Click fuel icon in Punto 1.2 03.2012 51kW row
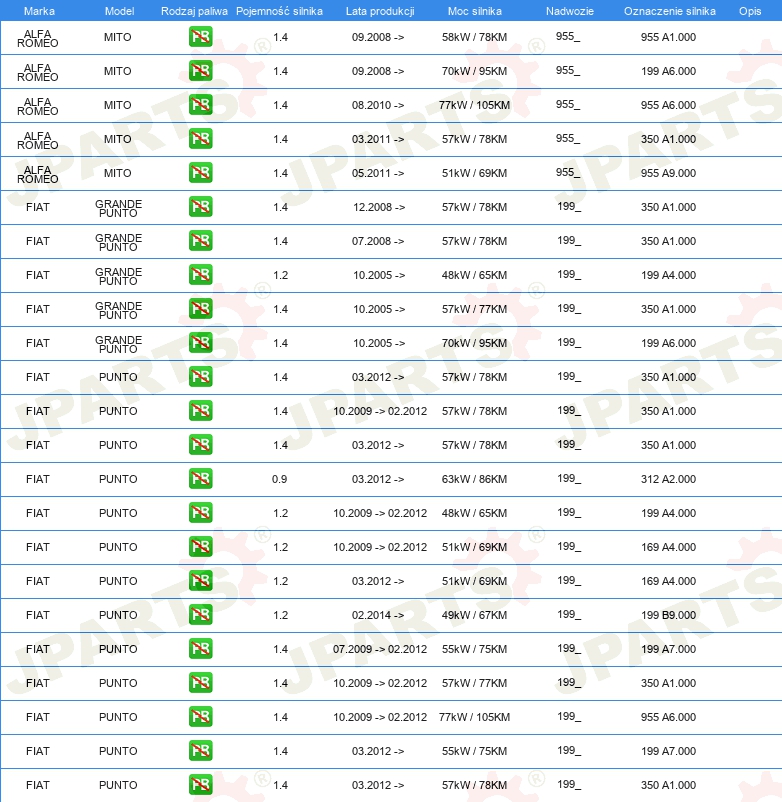 point(200,581)
